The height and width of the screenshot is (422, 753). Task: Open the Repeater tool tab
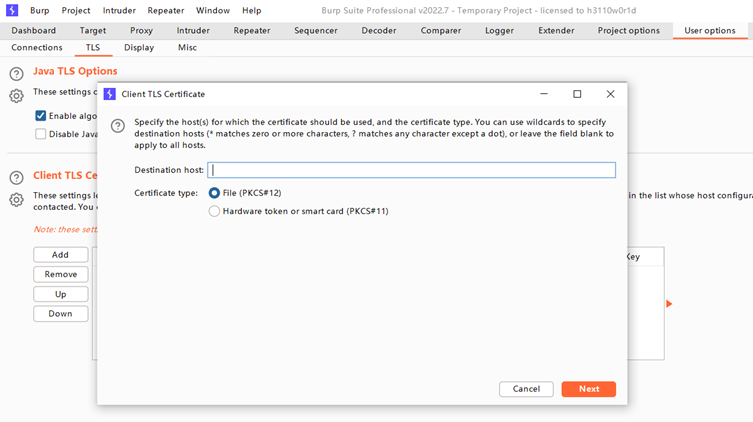pos(252,31)
